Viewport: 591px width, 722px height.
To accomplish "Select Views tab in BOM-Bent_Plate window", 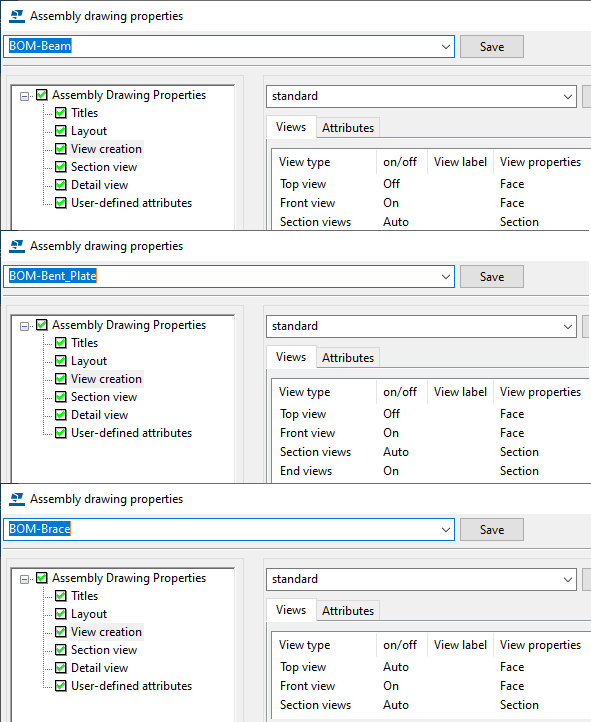I will [x=291, y=356].
